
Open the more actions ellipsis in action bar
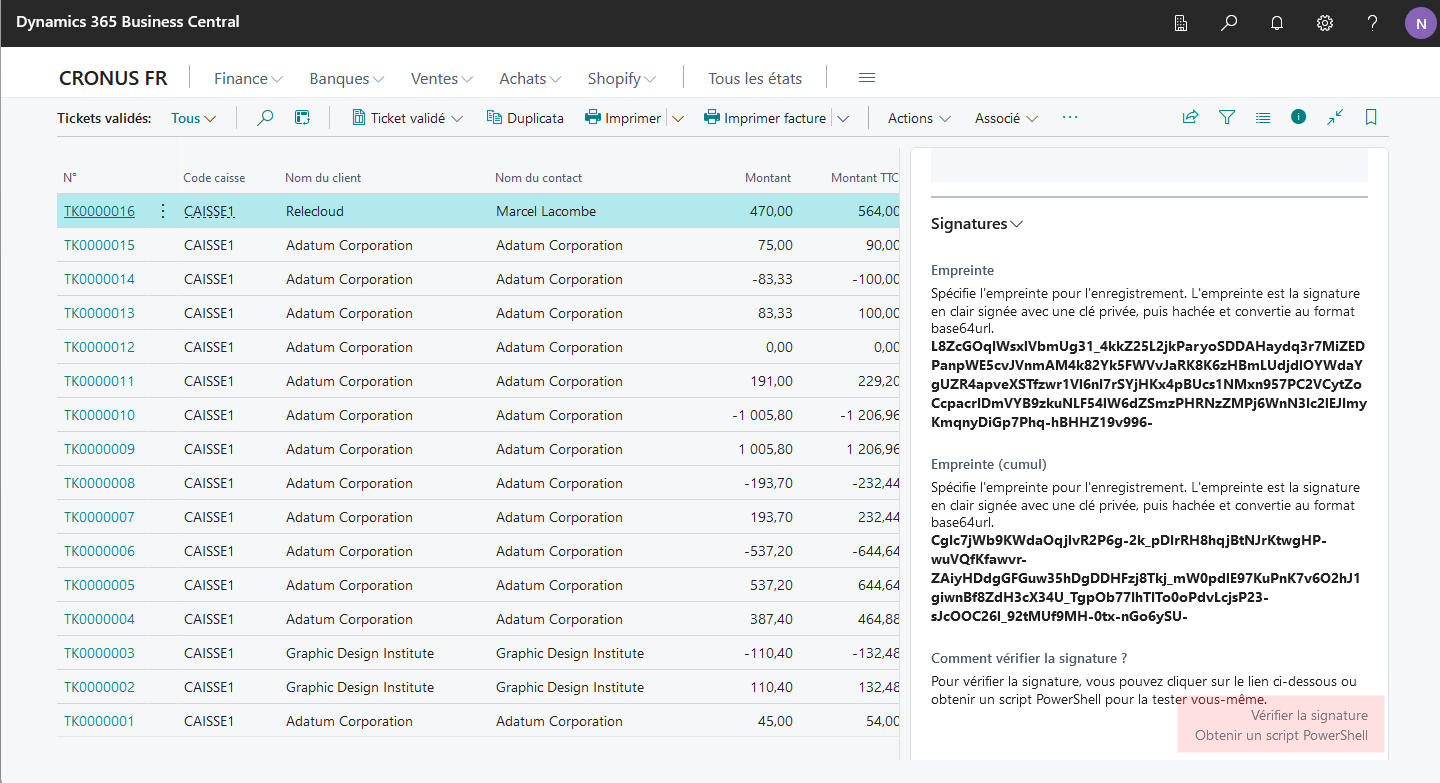pyautogui.click(x=1070, y=118)
